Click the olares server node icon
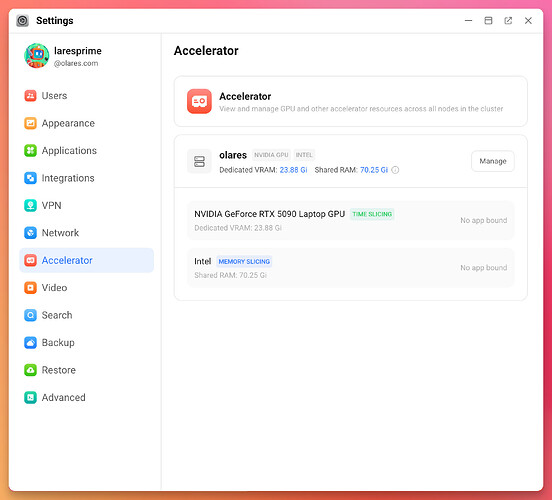 [x=199, y=161]
